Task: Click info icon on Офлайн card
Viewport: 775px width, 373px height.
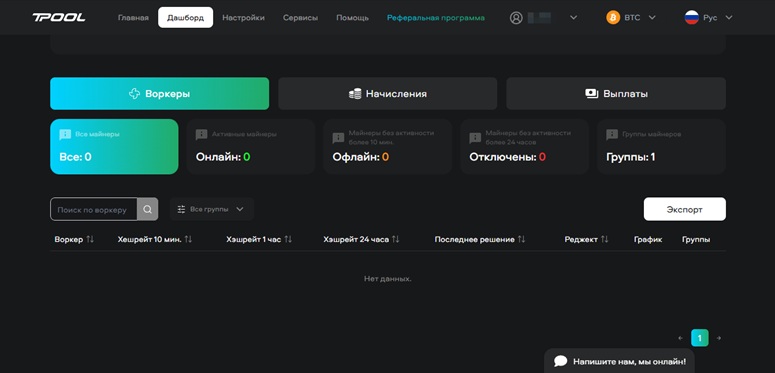Action: click(339, 137)
